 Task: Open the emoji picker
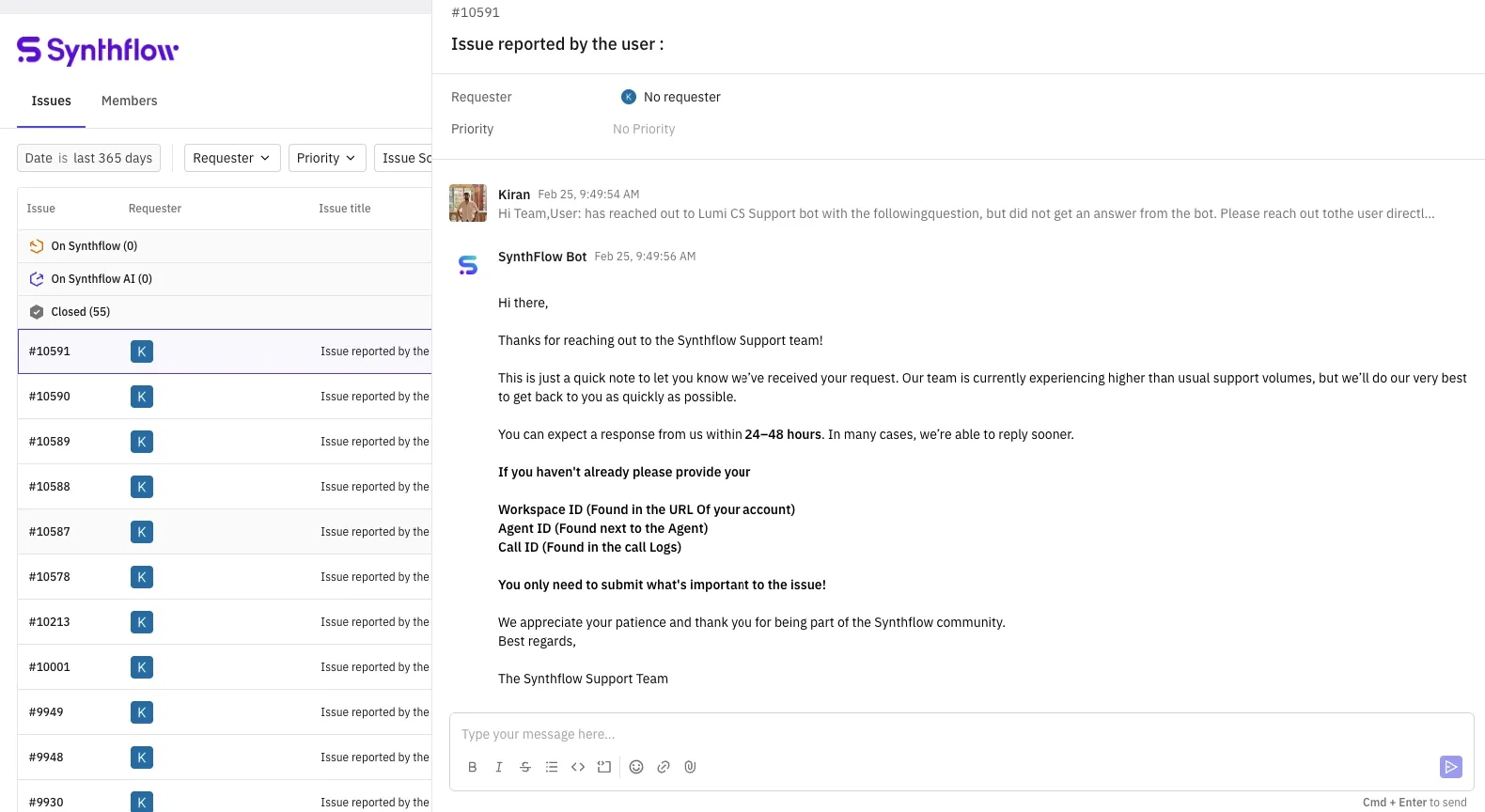point(636,767)
